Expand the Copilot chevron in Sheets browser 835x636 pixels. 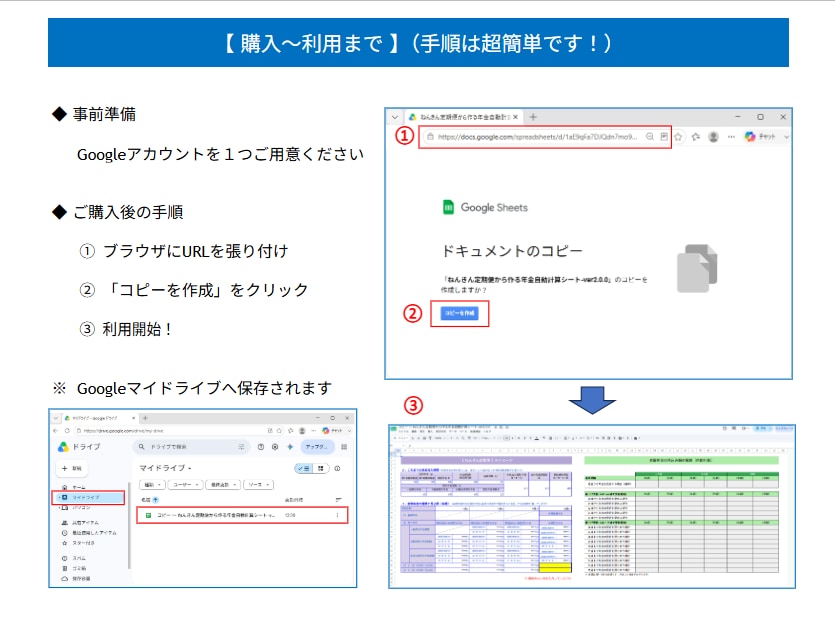click(786, 137)
